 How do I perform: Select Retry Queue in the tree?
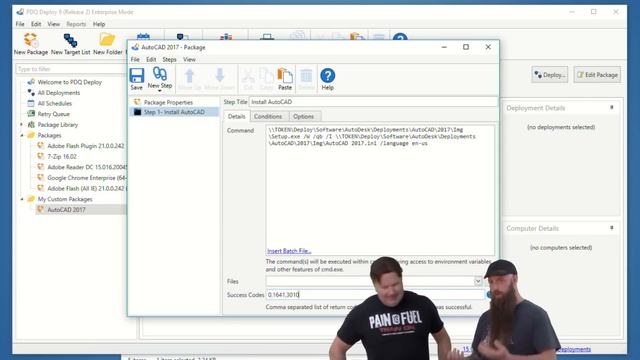pos(53,114)
